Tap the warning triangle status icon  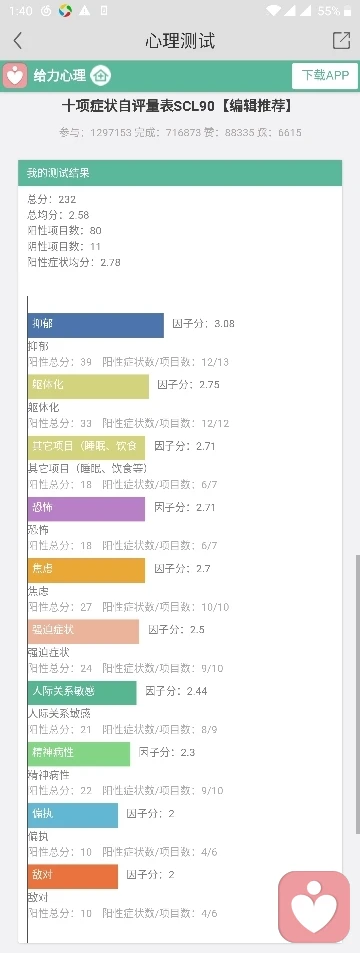tap(85, 11)
